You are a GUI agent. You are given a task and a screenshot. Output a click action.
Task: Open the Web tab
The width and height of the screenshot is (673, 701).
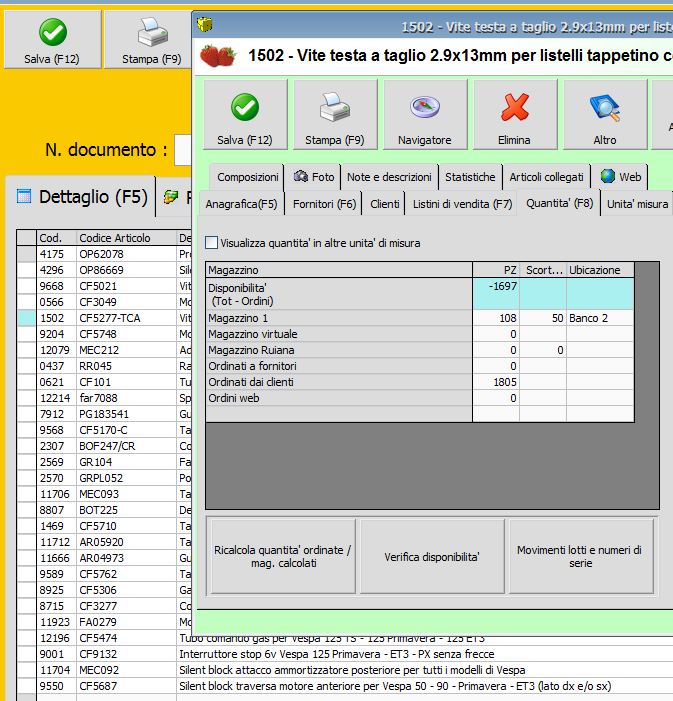pyautogui.click(x=621, y=177)
